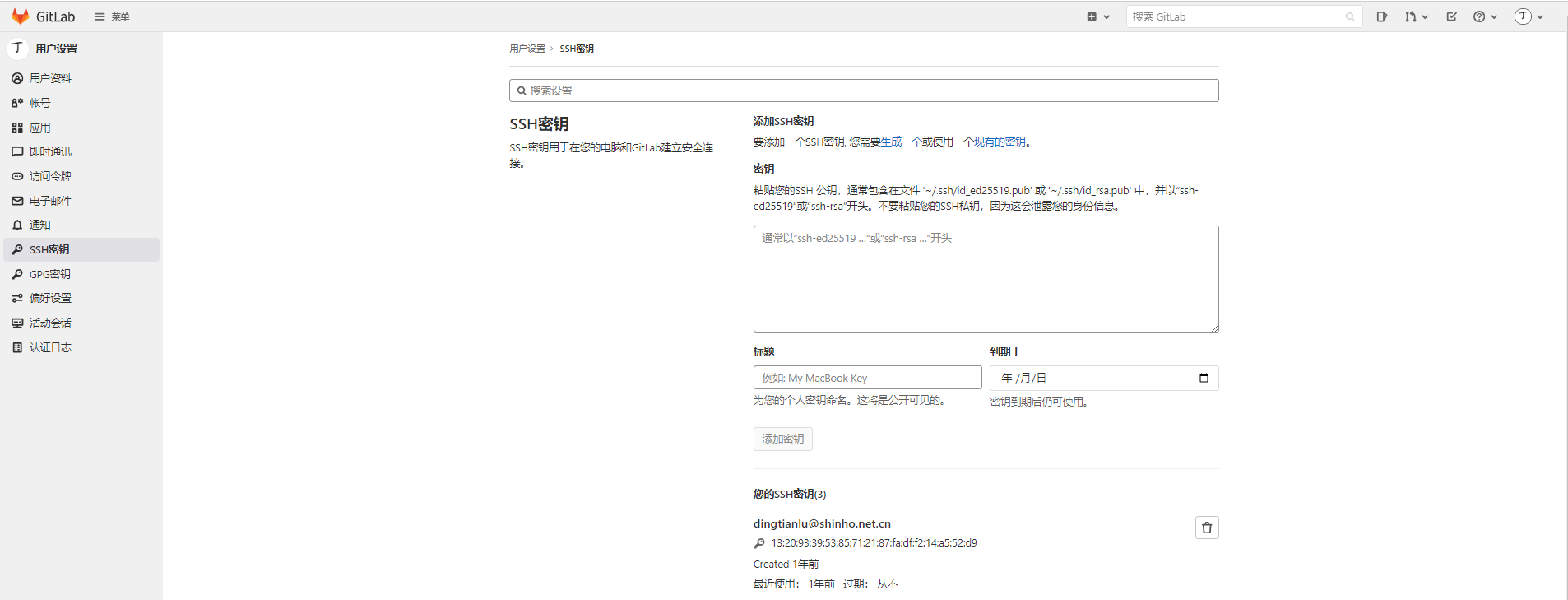This screenshot has width=1568, height=600.
Task: Delete the dingtianlu@shinho.net.cn SSH key
Action: tap(1206, 528)
